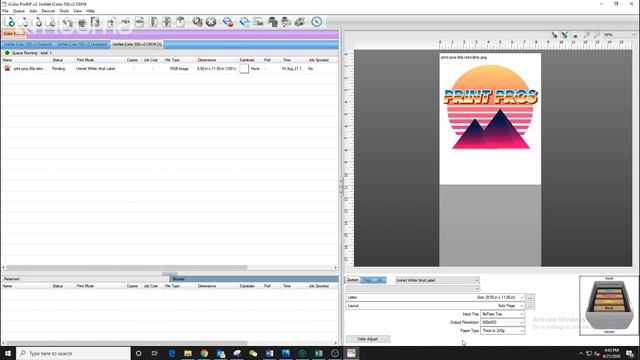Click the Substrate color swatch in the job row
Viewport: 640px width, 360px height.
click(x=244, y=69)
